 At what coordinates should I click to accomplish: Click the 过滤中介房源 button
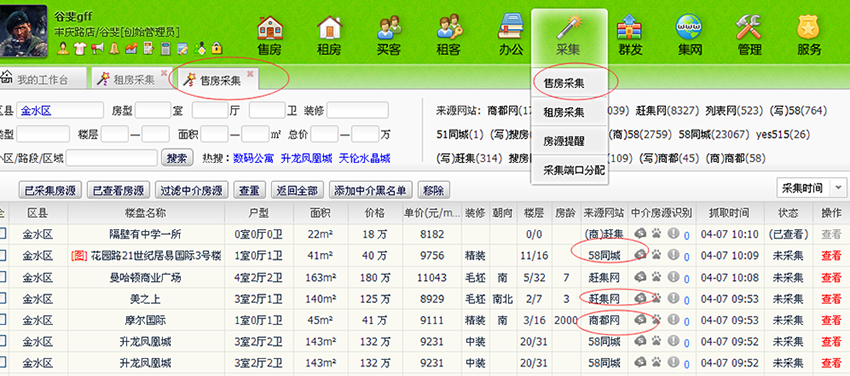(x=191, y=190)
